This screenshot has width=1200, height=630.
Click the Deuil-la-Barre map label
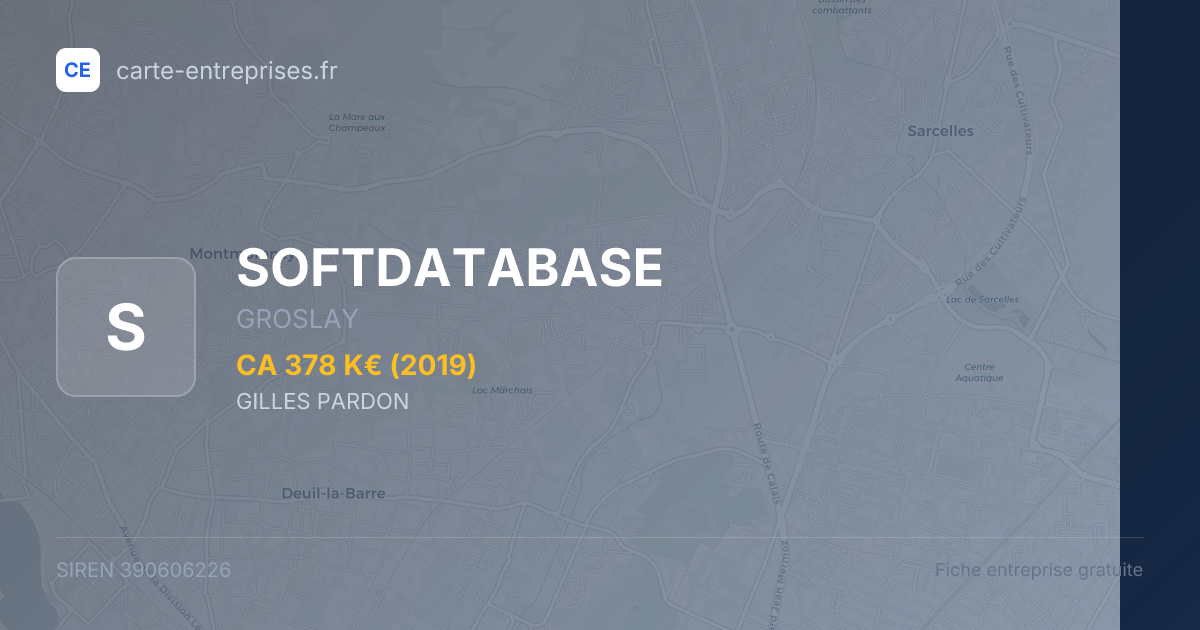click(333, 493)
